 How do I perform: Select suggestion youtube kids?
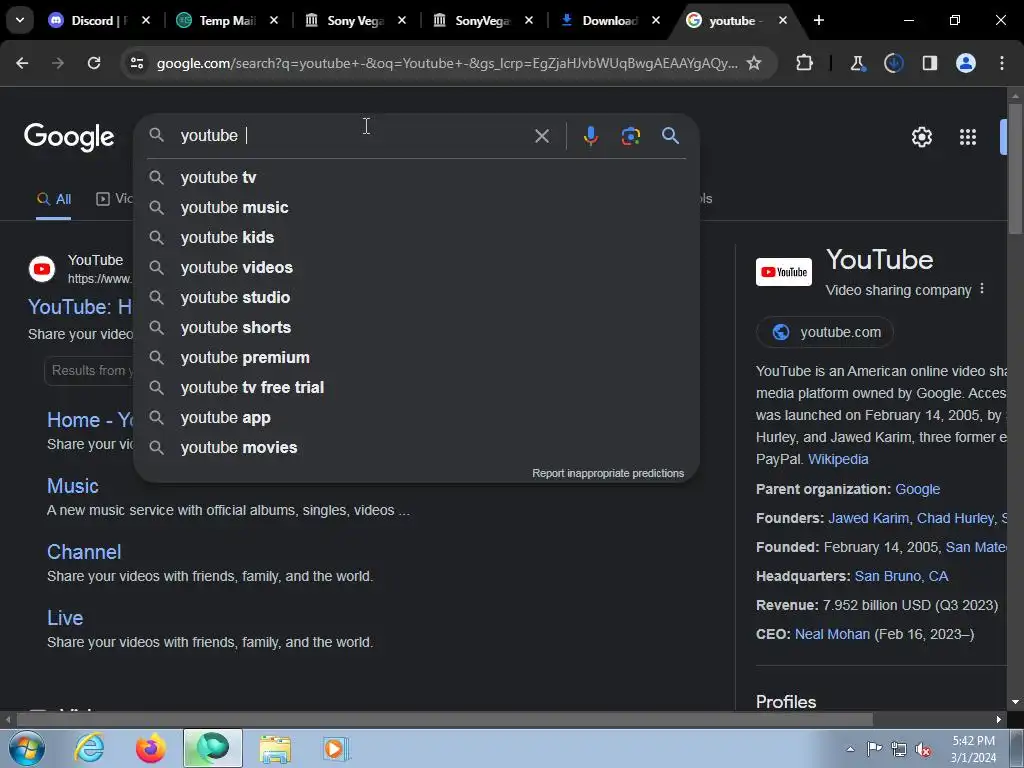point(417,238)
